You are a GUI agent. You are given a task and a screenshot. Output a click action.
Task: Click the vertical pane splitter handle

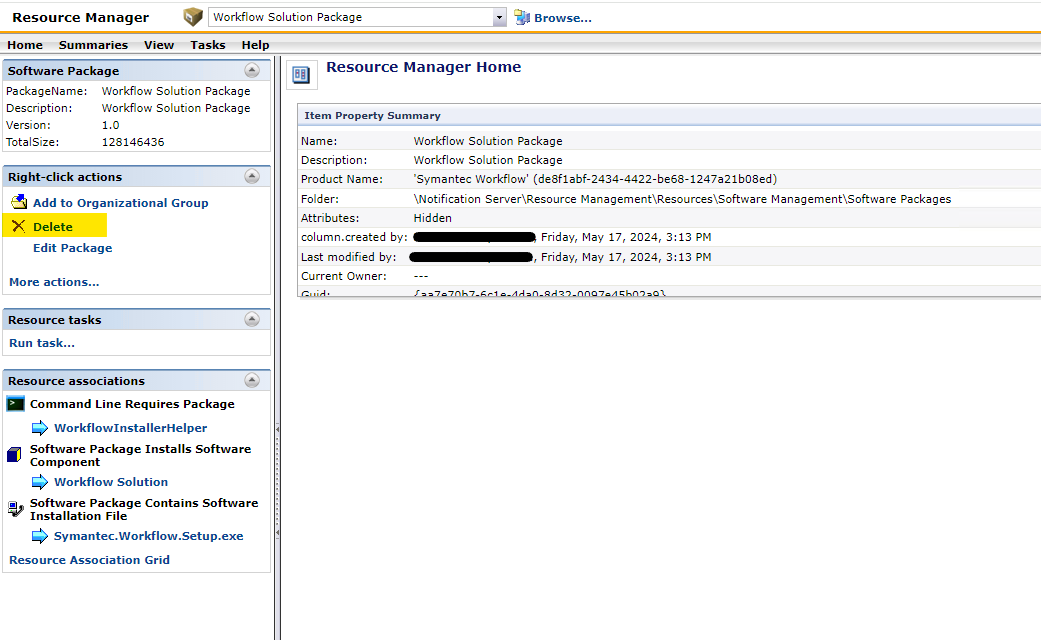pyautogui.click(x=277, y=430)
